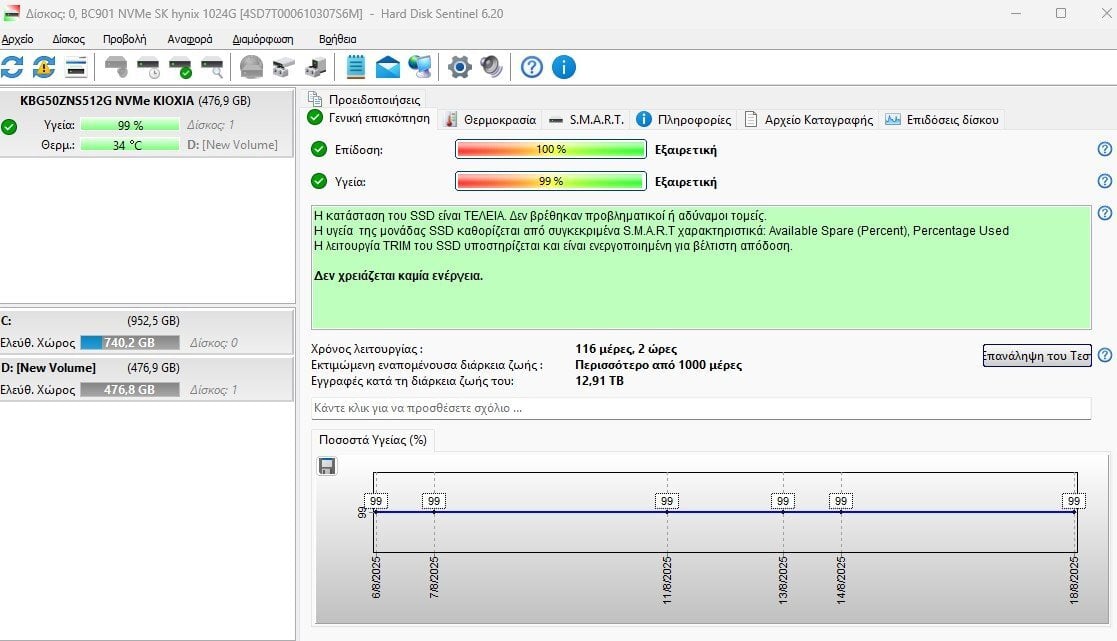This screenshot has width=1117, height=641.
Task: Click the Hard Disk Sentinel title bar icon
Action: click(12, 14)
